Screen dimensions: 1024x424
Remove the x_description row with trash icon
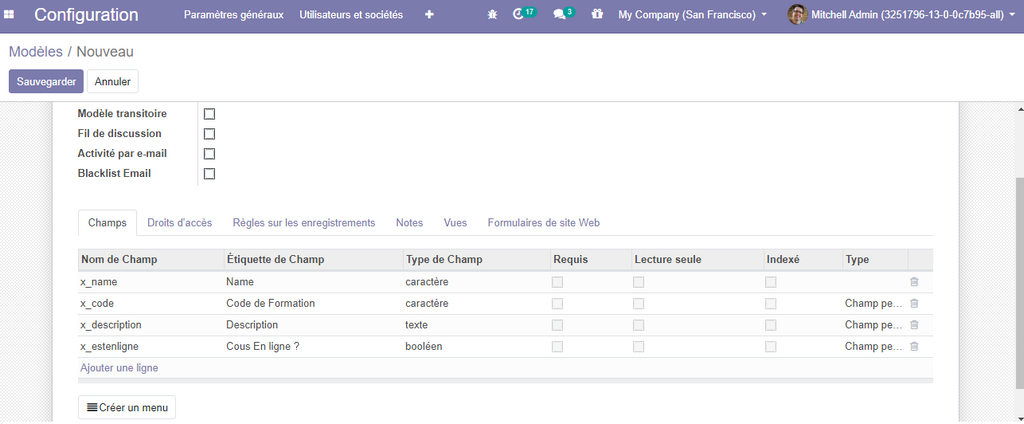tap(913, 325)
